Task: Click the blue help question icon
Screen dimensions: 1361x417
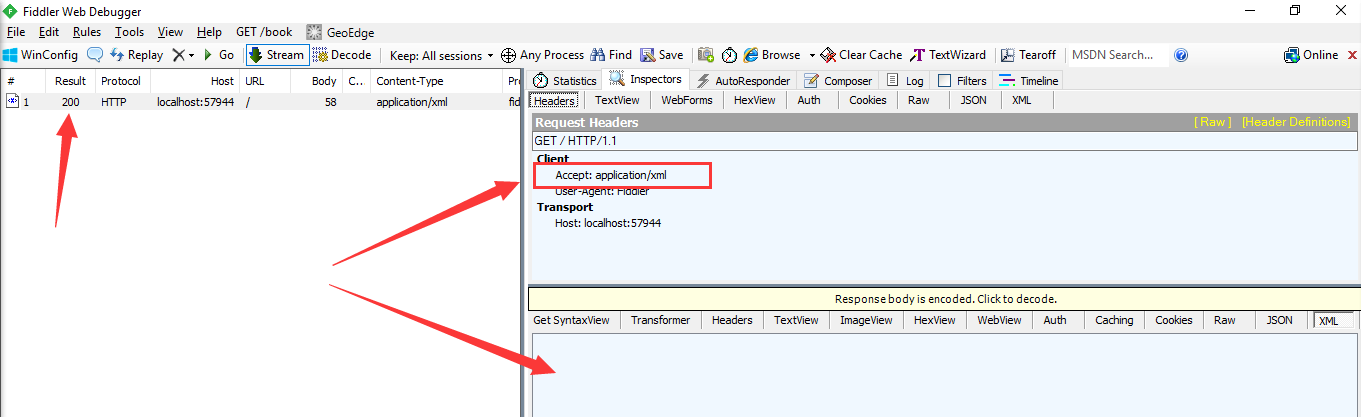Action: point(1181,55)
